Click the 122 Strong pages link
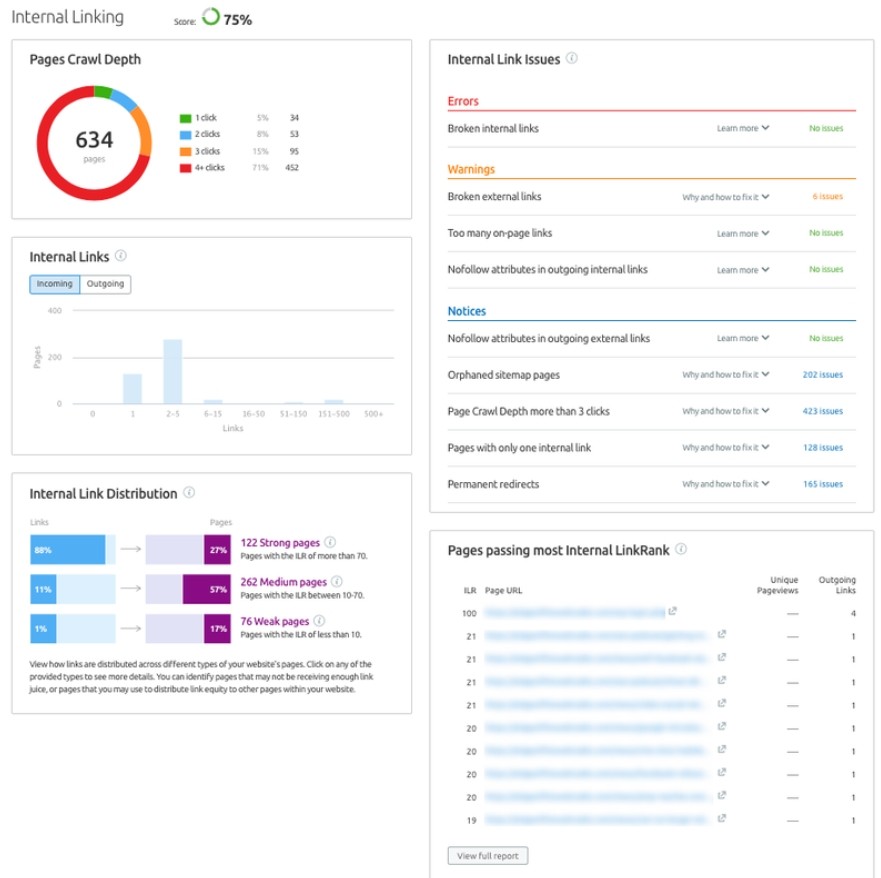 [280, 543]
